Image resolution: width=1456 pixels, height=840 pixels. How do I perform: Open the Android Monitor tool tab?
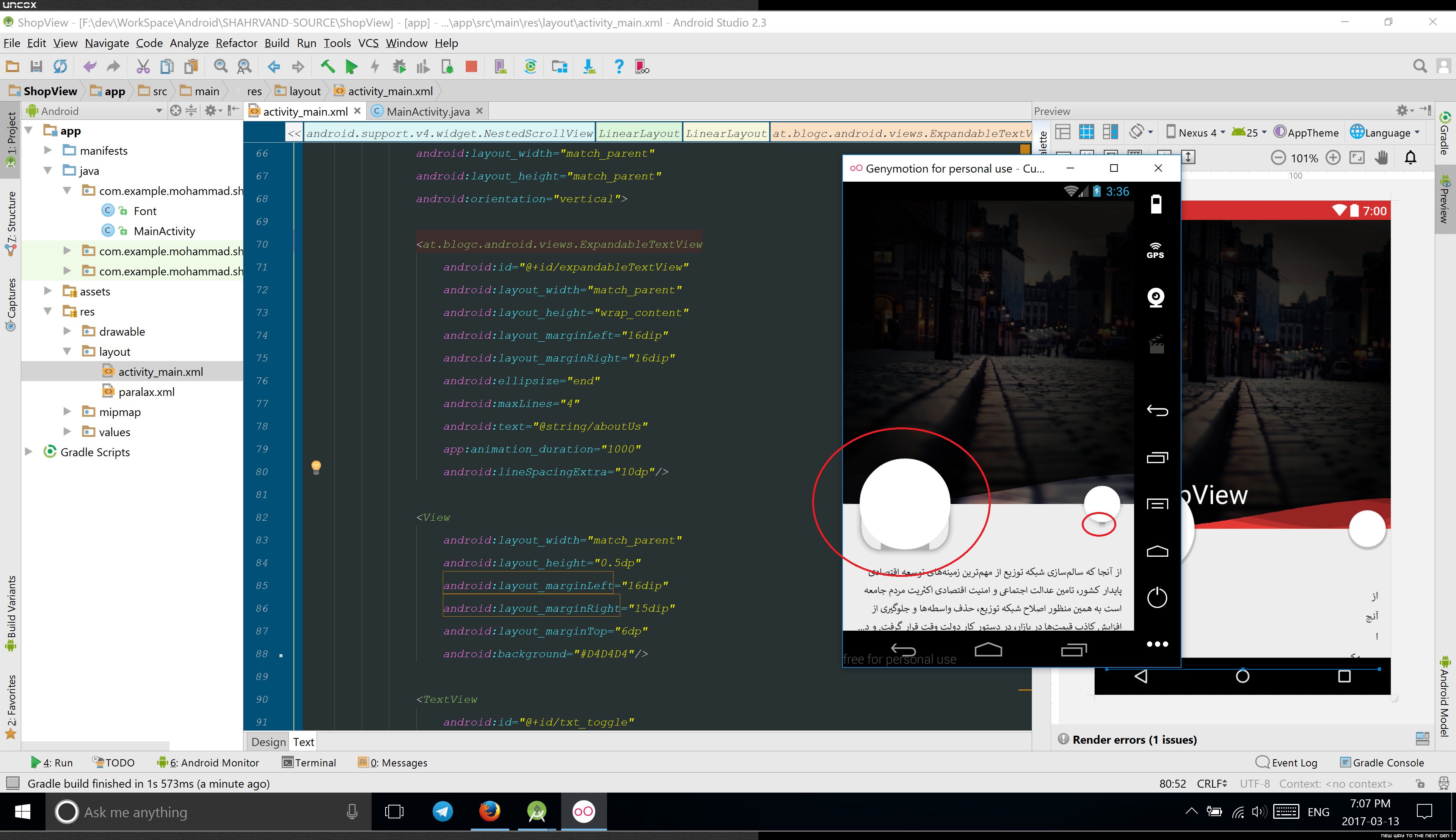point(208,763)
